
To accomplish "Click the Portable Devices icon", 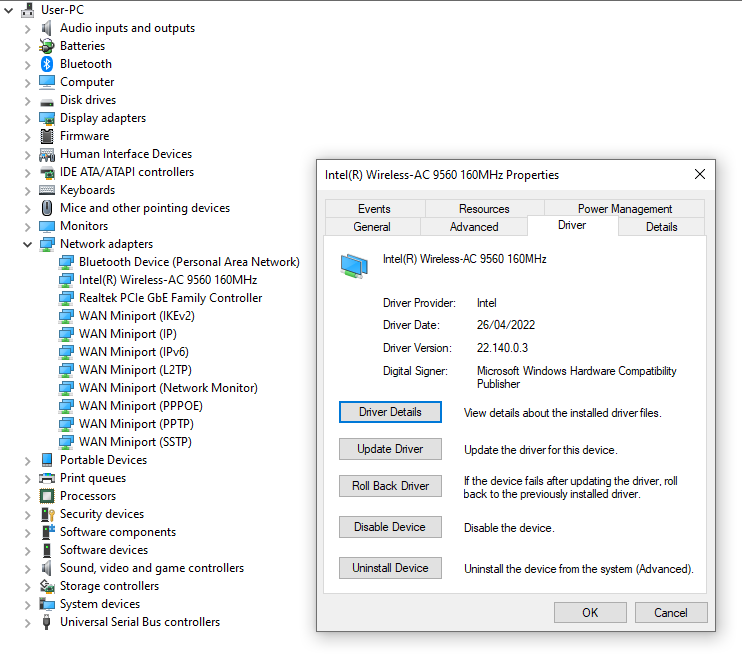I will coord(46,460).
